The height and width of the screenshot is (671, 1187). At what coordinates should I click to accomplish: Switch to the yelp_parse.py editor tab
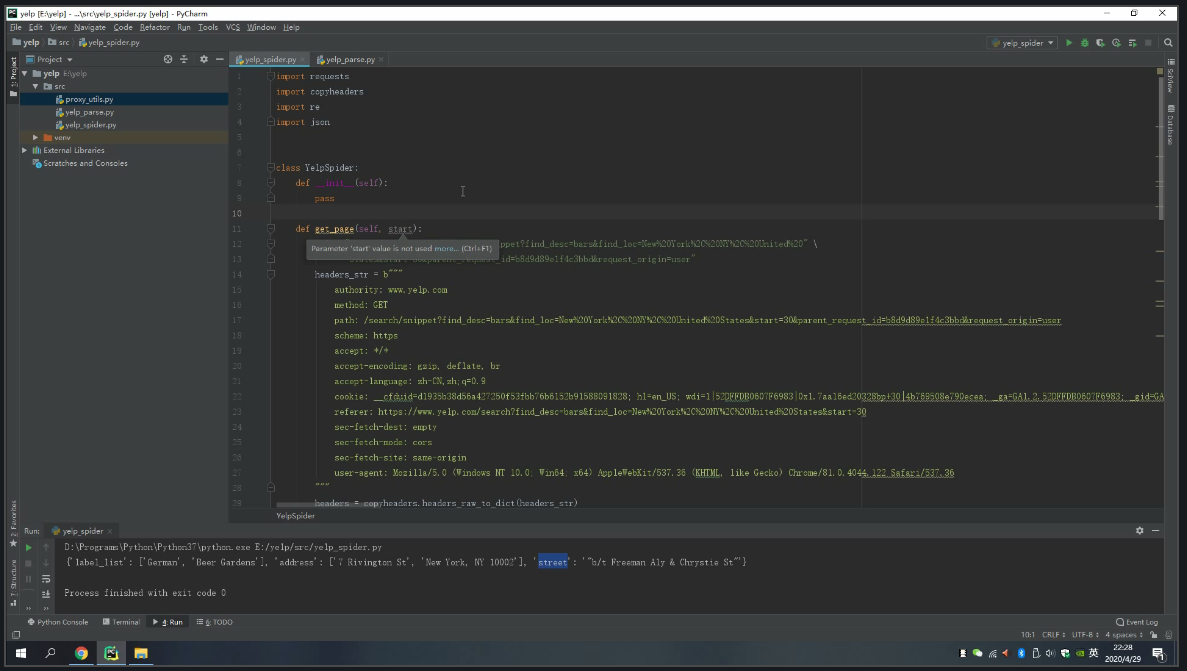345,59
